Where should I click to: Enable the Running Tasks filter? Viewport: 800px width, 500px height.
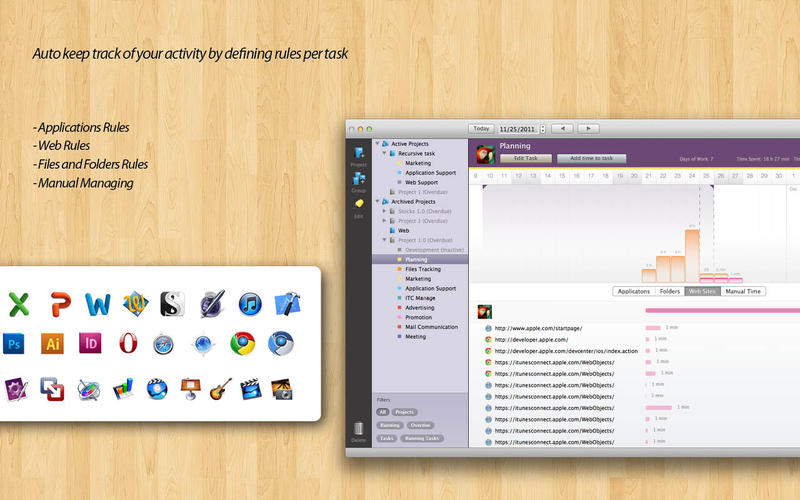[x=421, y=438]
